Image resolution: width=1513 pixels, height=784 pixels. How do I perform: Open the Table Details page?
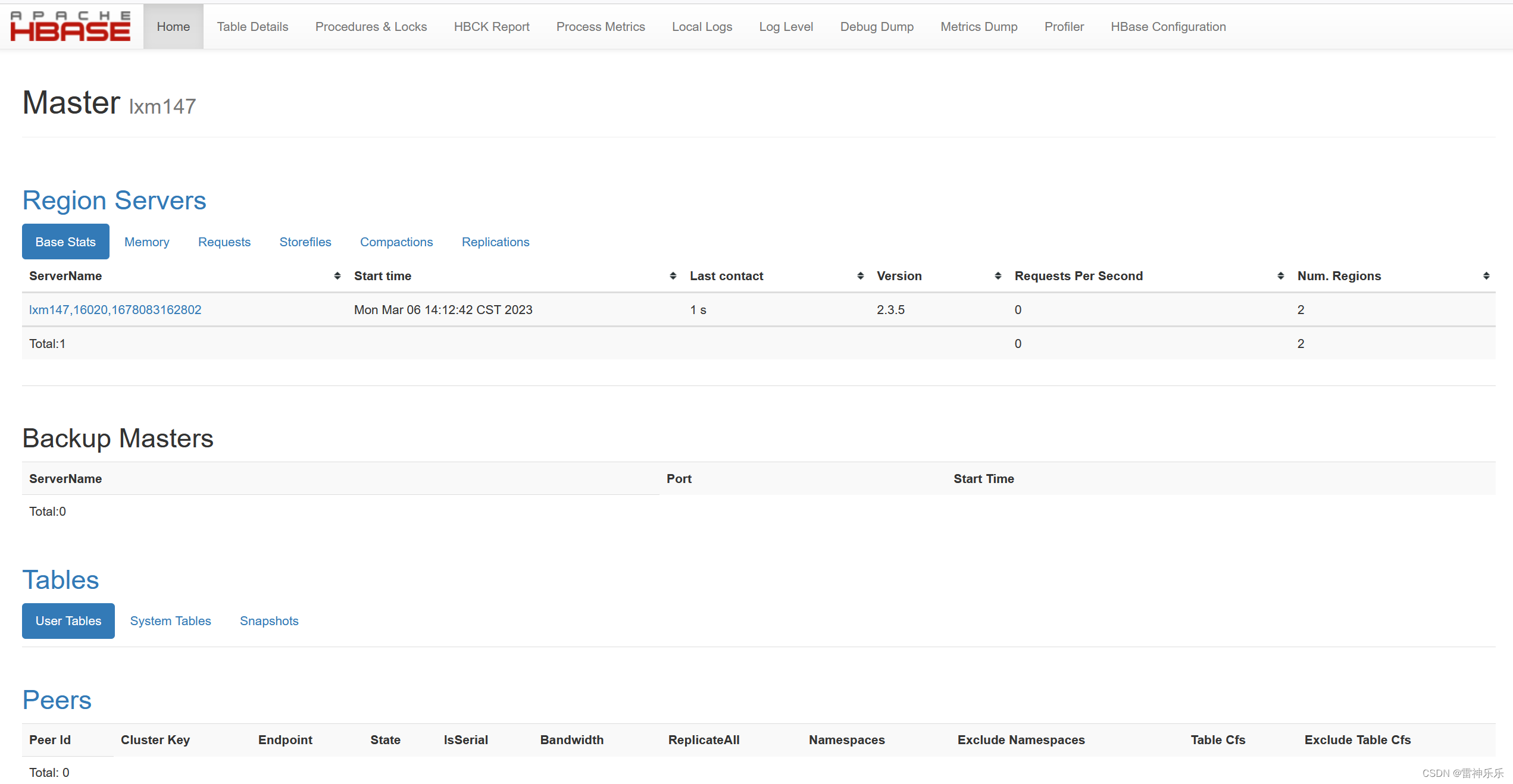pos(252,27)
